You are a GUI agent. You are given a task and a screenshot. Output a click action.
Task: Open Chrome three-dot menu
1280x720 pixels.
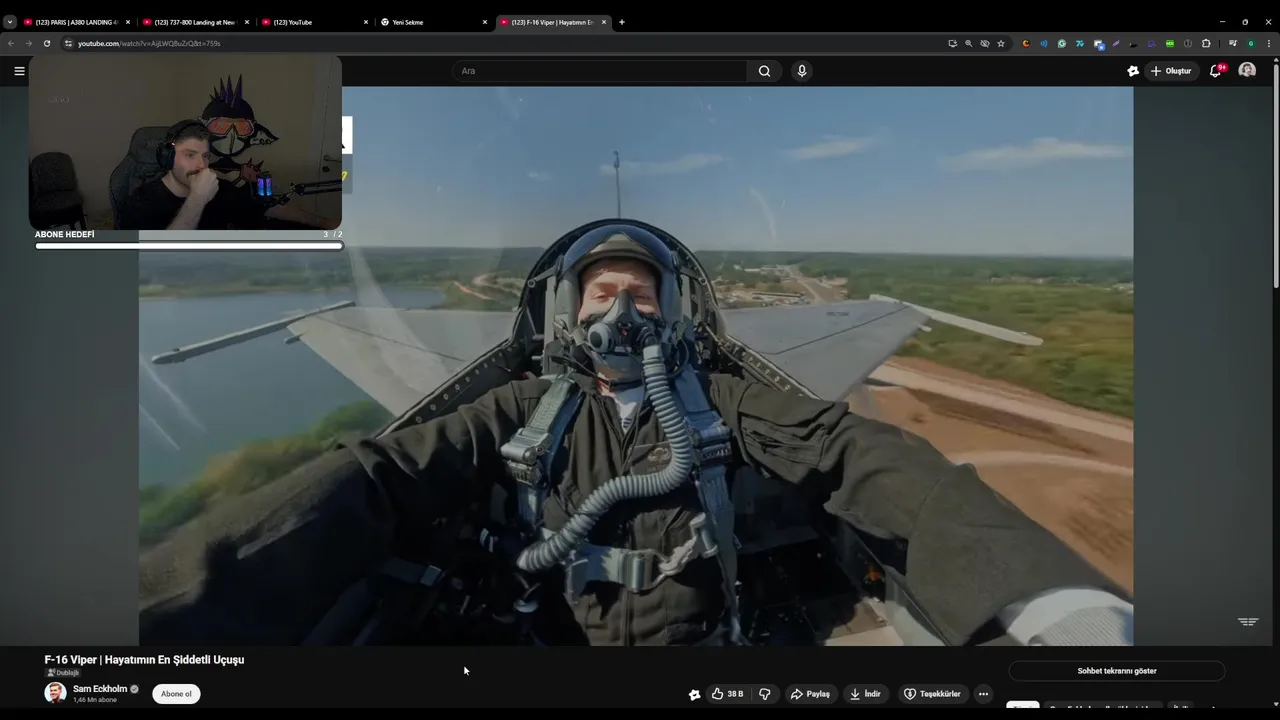click(x=1269, y=43)
